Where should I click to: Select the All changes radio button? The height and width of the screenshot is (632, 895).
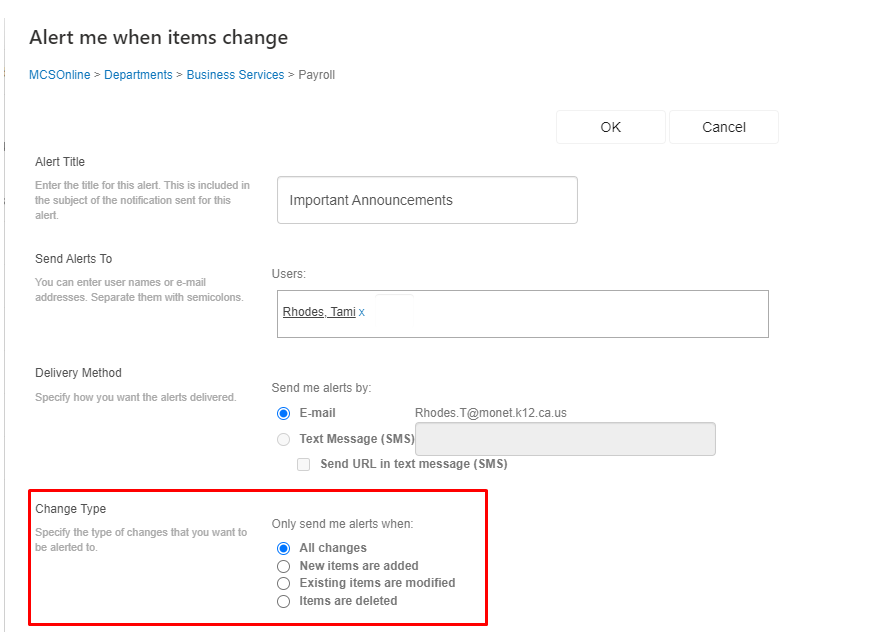tap(283, 547)
